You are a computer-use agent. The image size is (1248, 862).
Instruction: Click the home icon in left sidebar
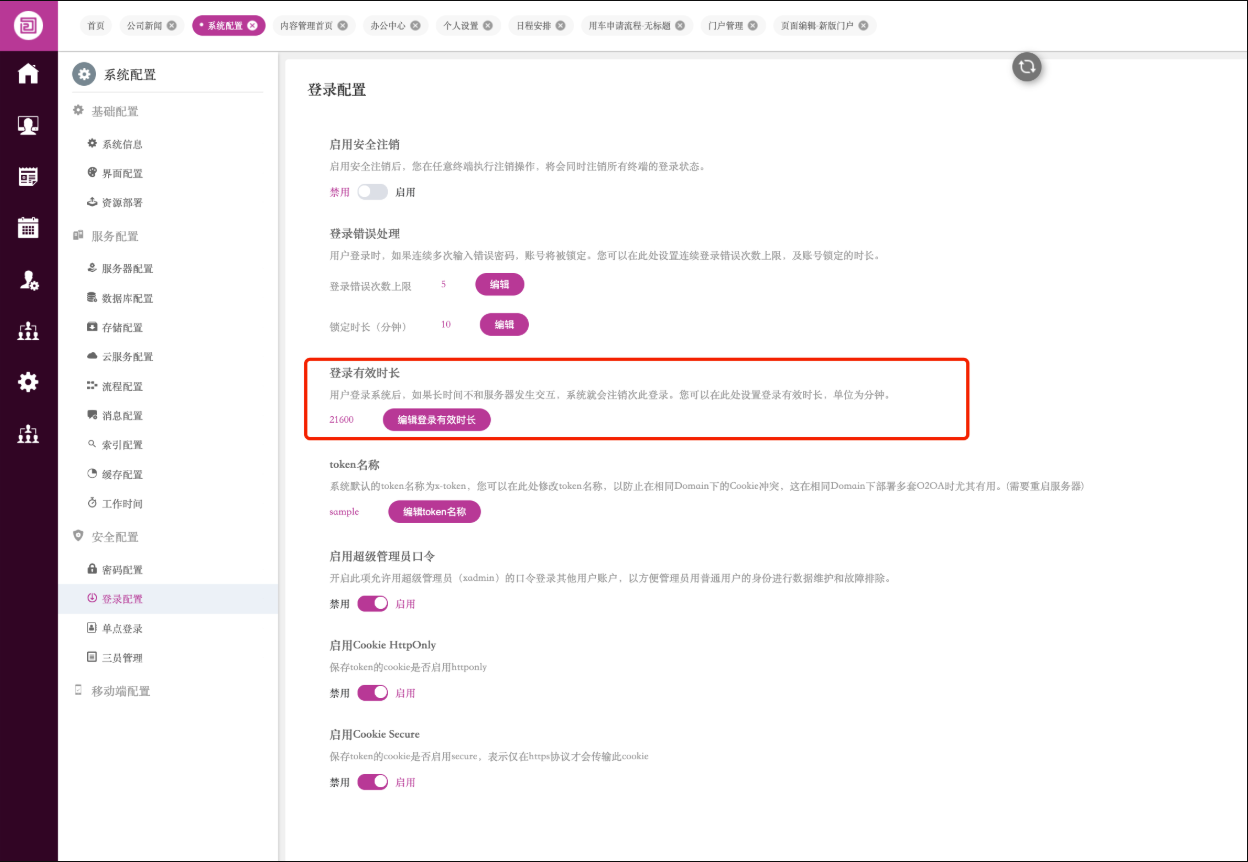tap(28, 73)
